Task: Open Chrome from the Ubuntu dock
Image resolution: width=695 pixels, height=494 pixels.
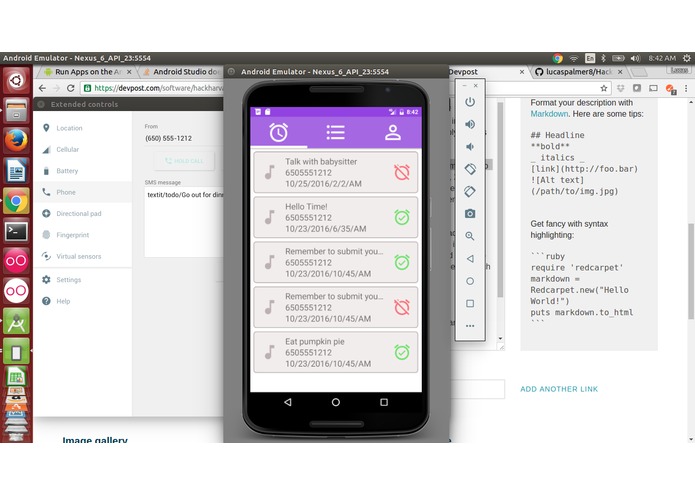Action: (x=16, y=201)
